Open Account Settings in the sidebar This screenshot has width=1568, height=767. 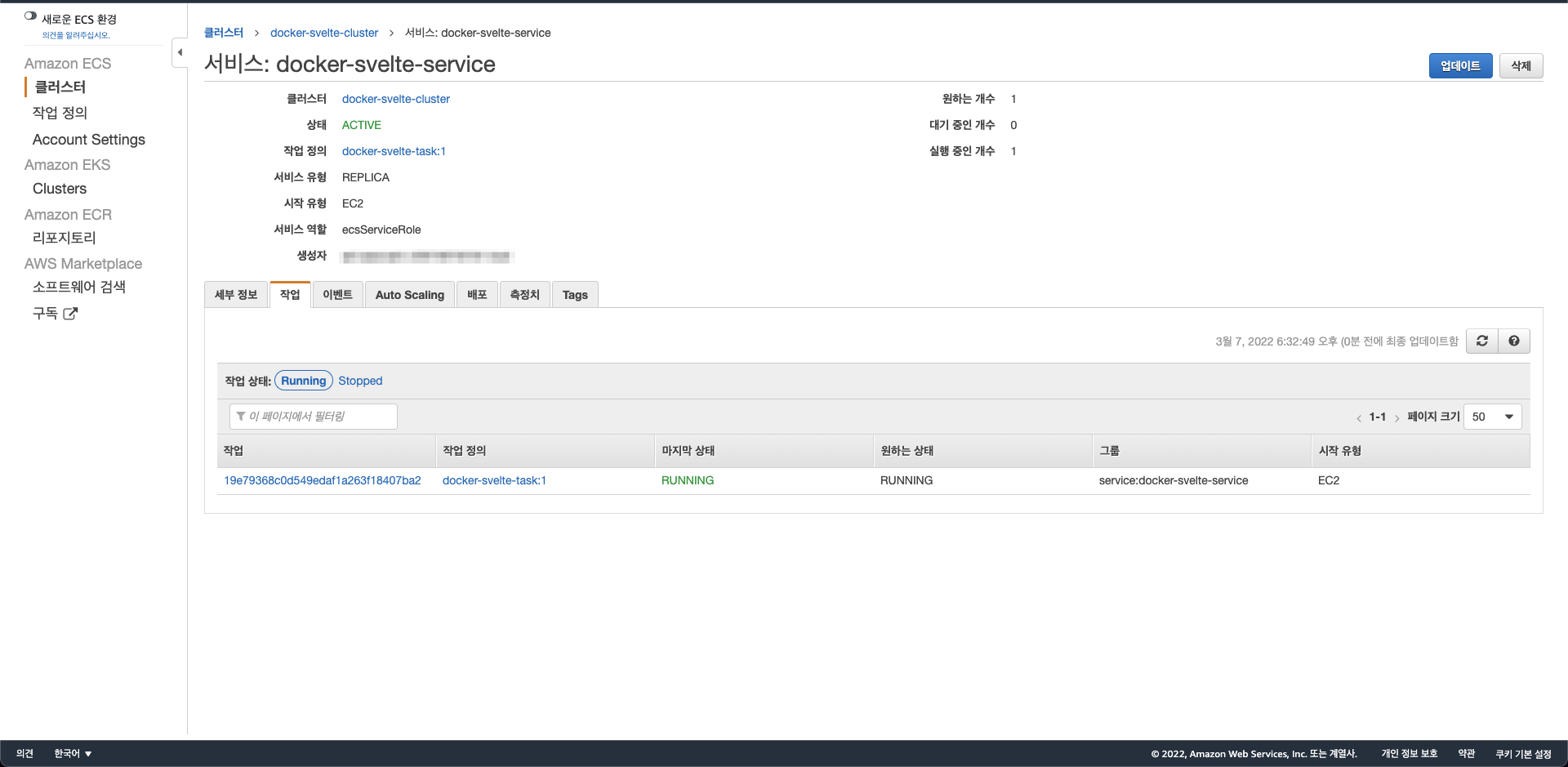point(89,140)
